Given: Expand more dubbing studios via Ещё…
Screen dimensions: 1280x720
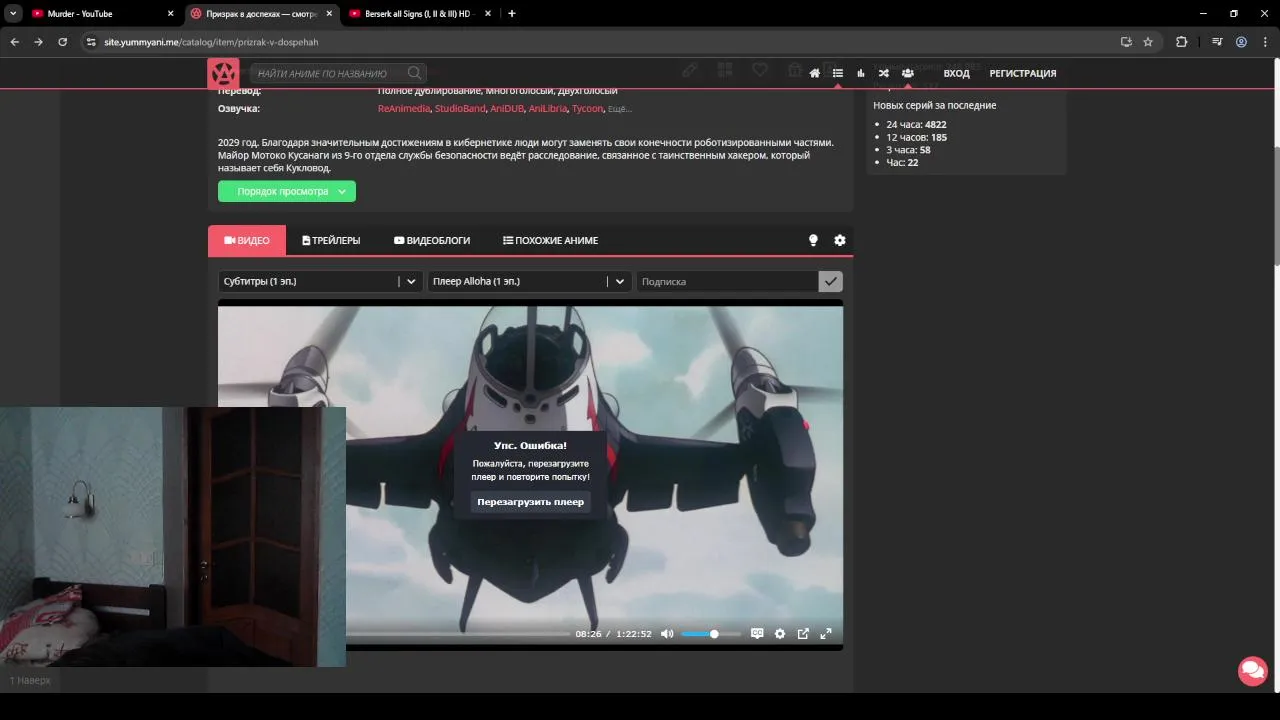Looking at the screenshot, I should pos(620,108).
